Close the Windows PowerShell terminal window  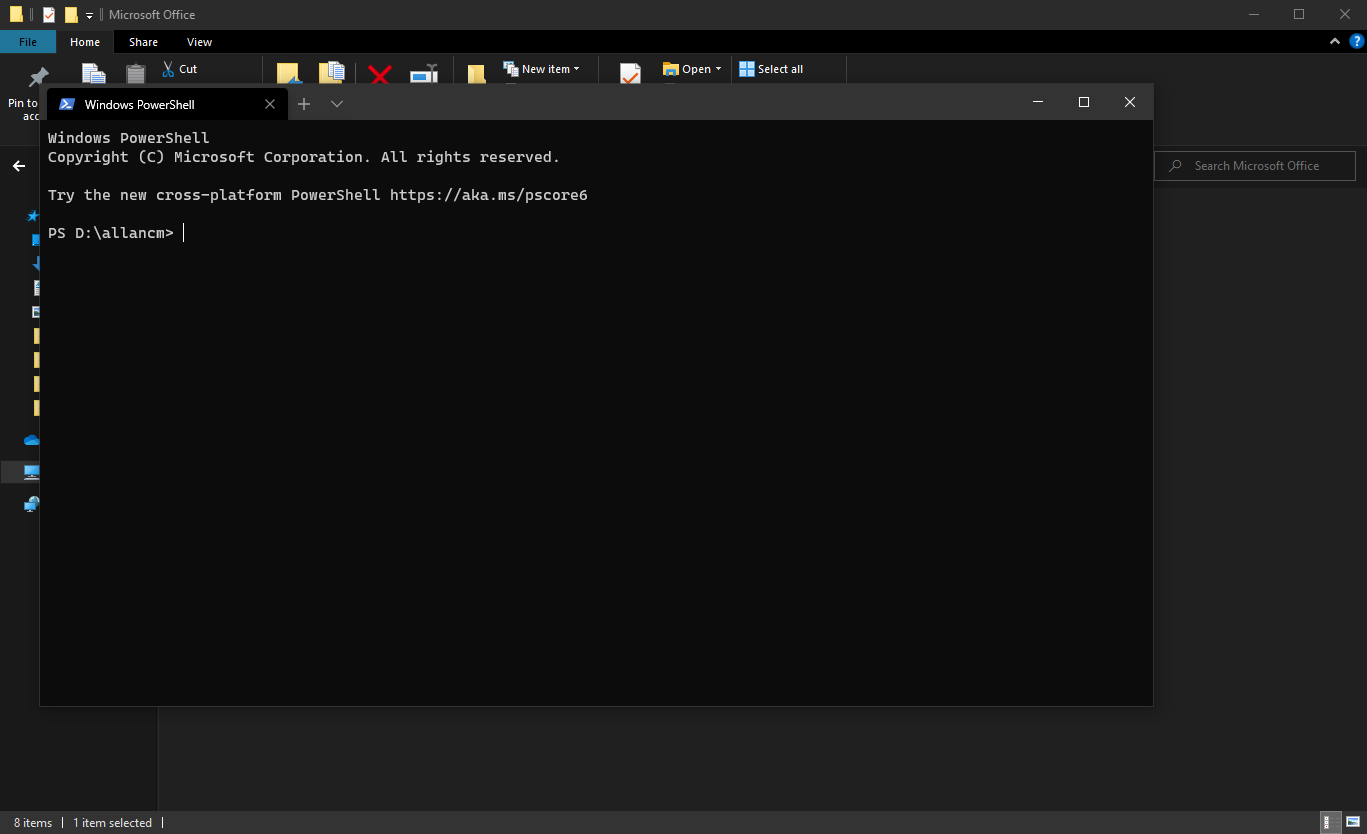(1130, 102)
